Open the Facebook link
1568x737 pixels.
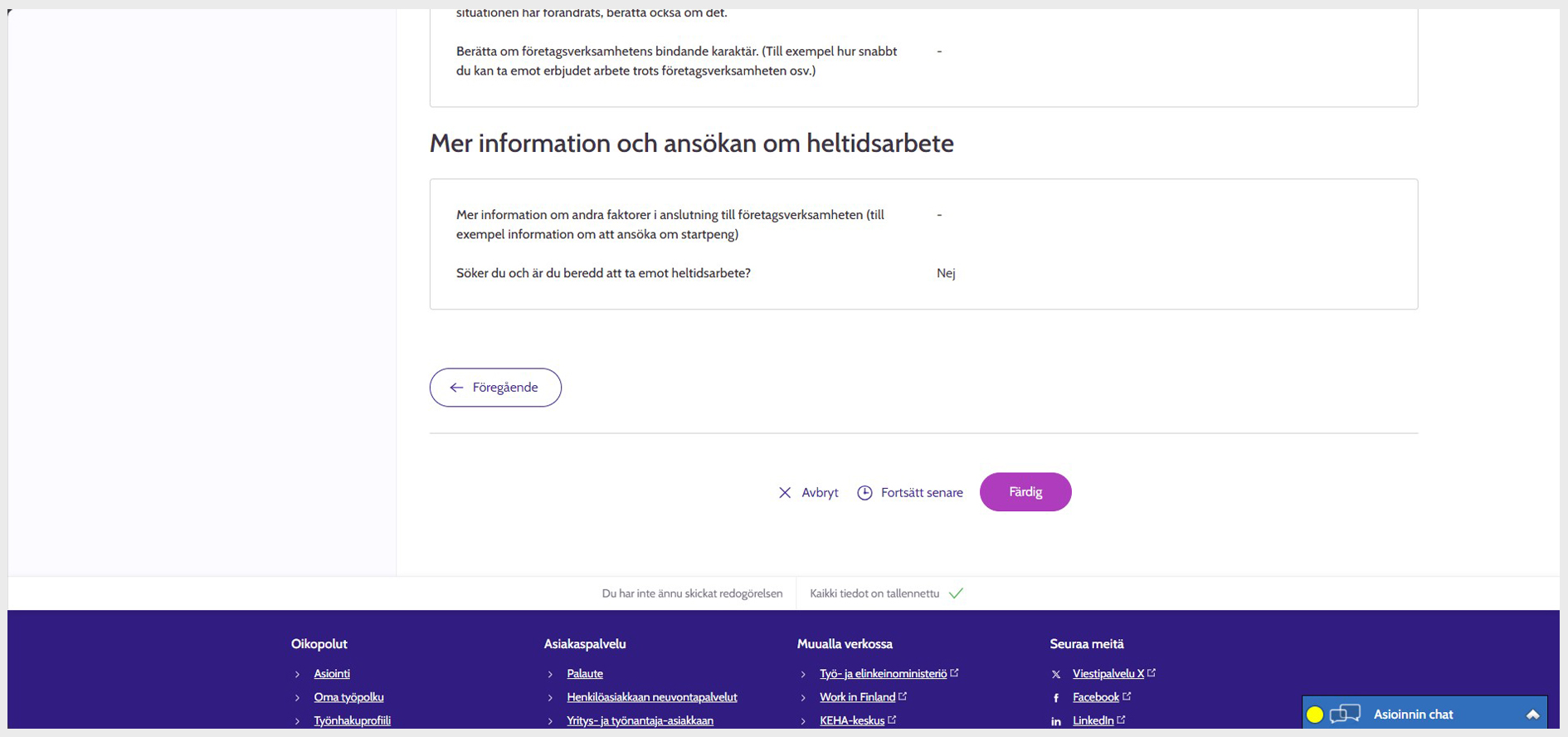1096,697
